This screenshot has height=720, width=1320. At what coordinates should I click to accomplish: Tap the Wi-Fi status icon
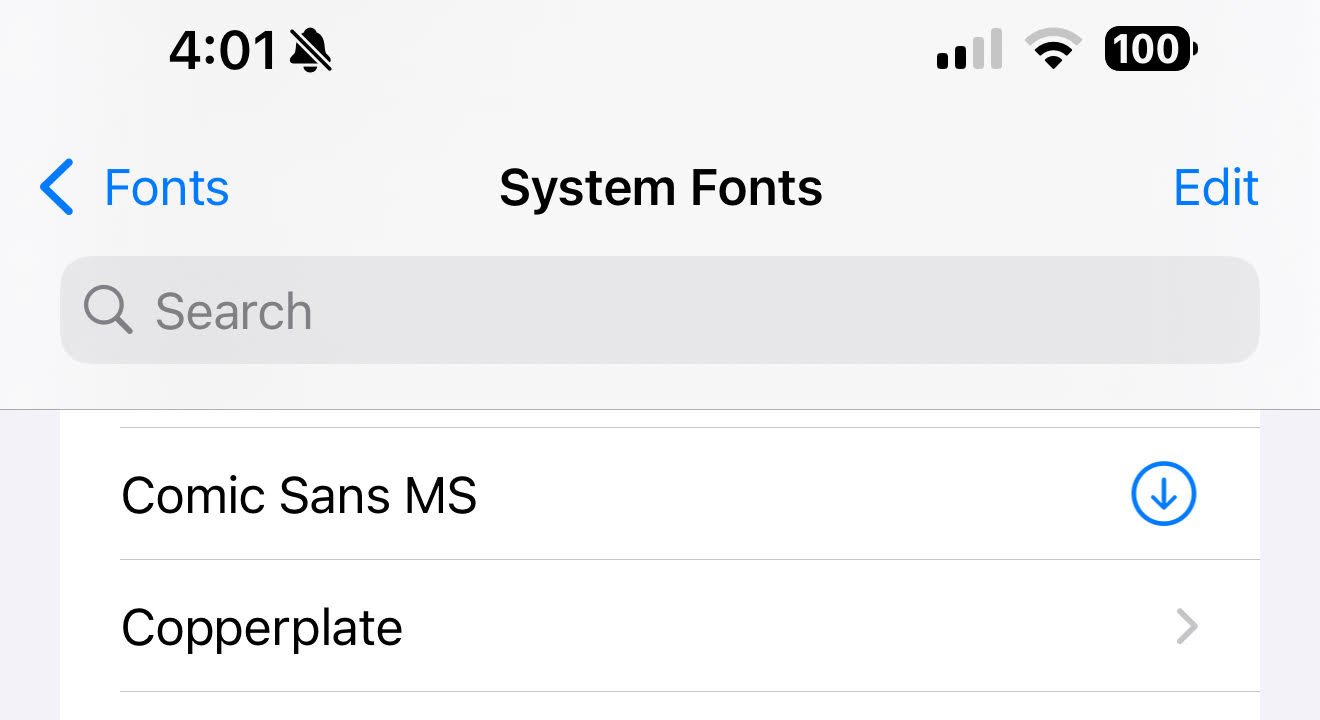[x=1053, y=48]
